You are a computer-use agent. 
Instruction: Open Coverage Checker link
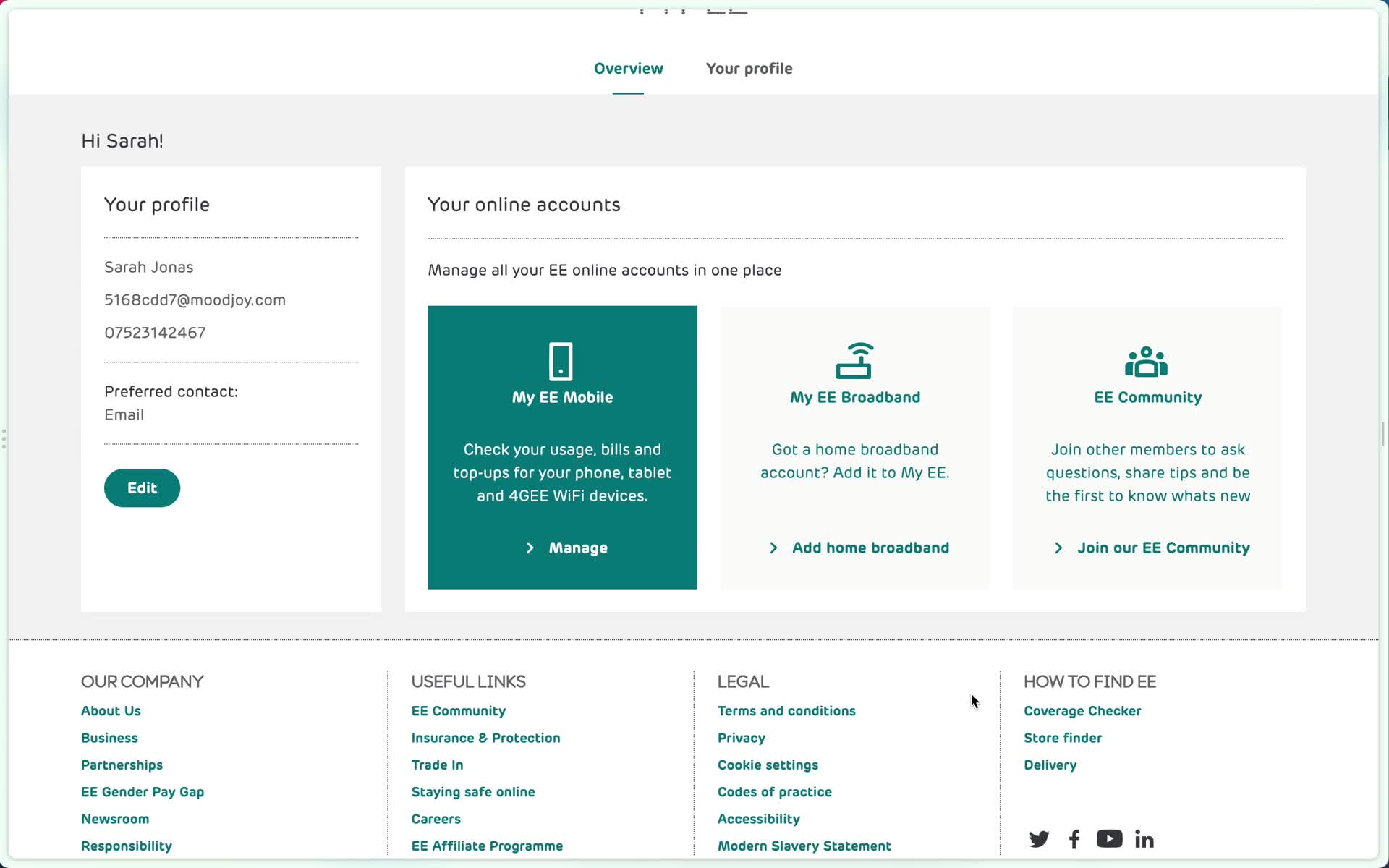[1082, 711]
